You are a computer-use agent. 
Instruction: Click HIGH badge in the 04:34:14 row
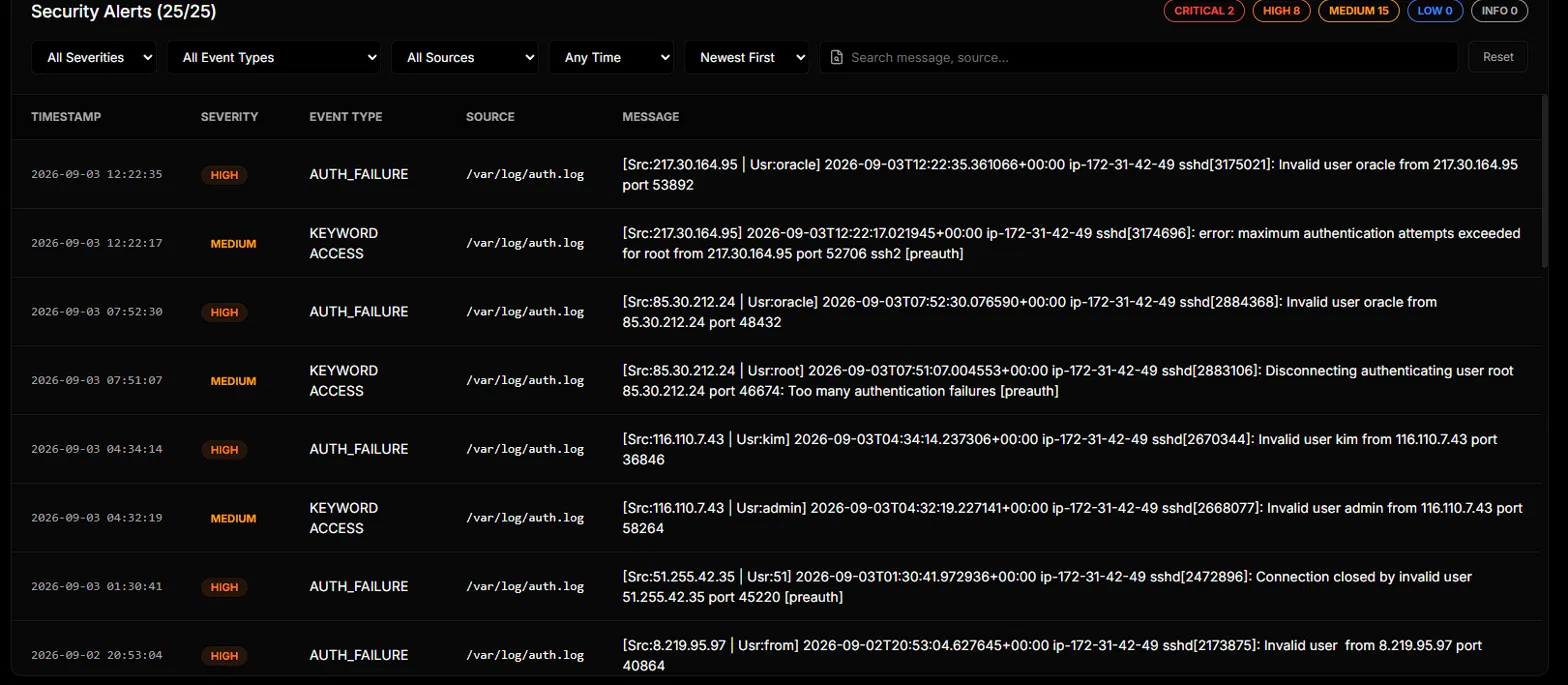click(x=224, y=450)
